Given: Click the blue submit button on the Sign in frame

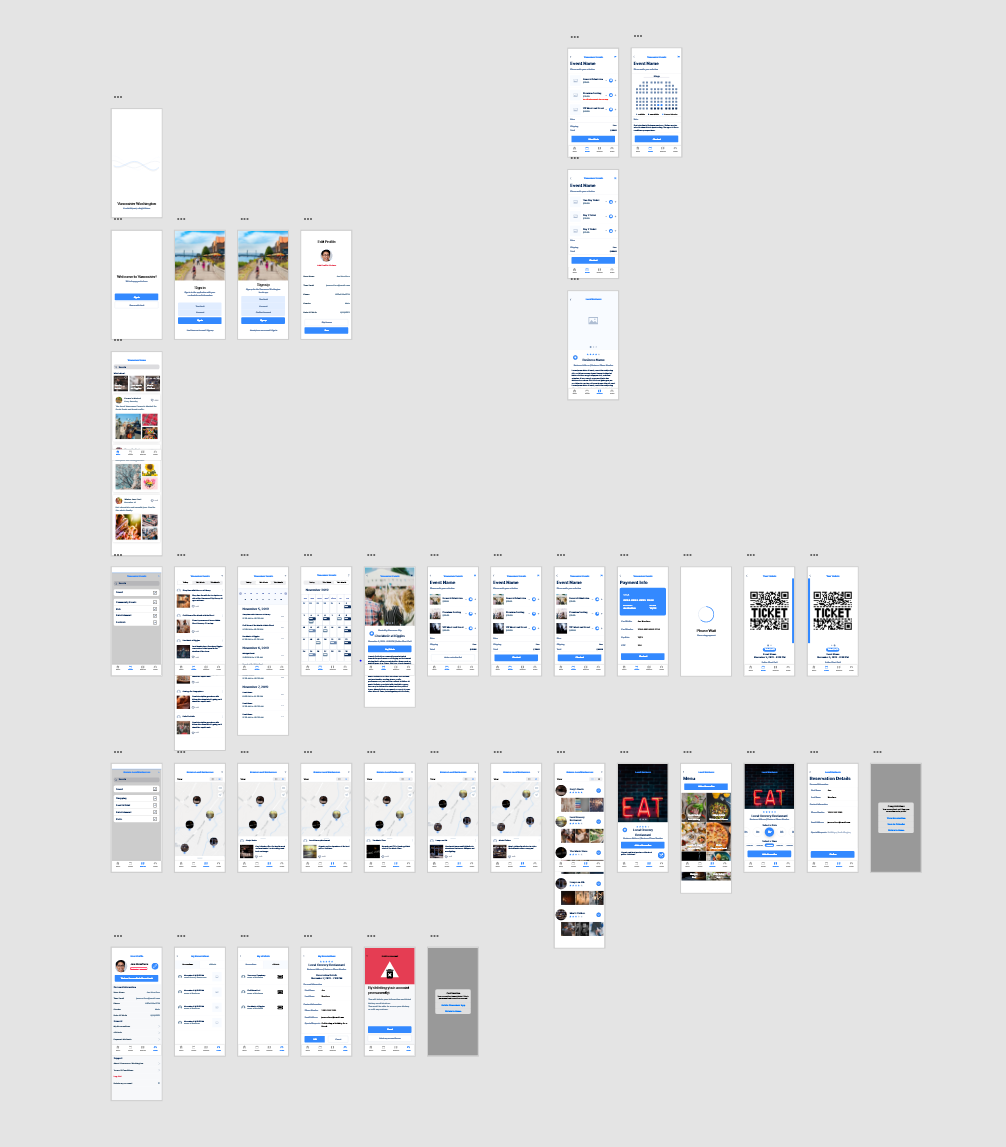Looking at the screenshot, I should click(x=200, y=320).
